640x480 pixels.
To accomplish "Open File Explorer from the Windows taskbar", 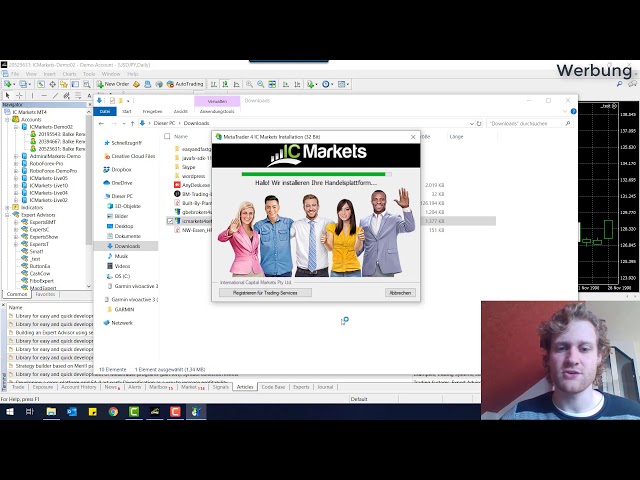I will 51,411.
